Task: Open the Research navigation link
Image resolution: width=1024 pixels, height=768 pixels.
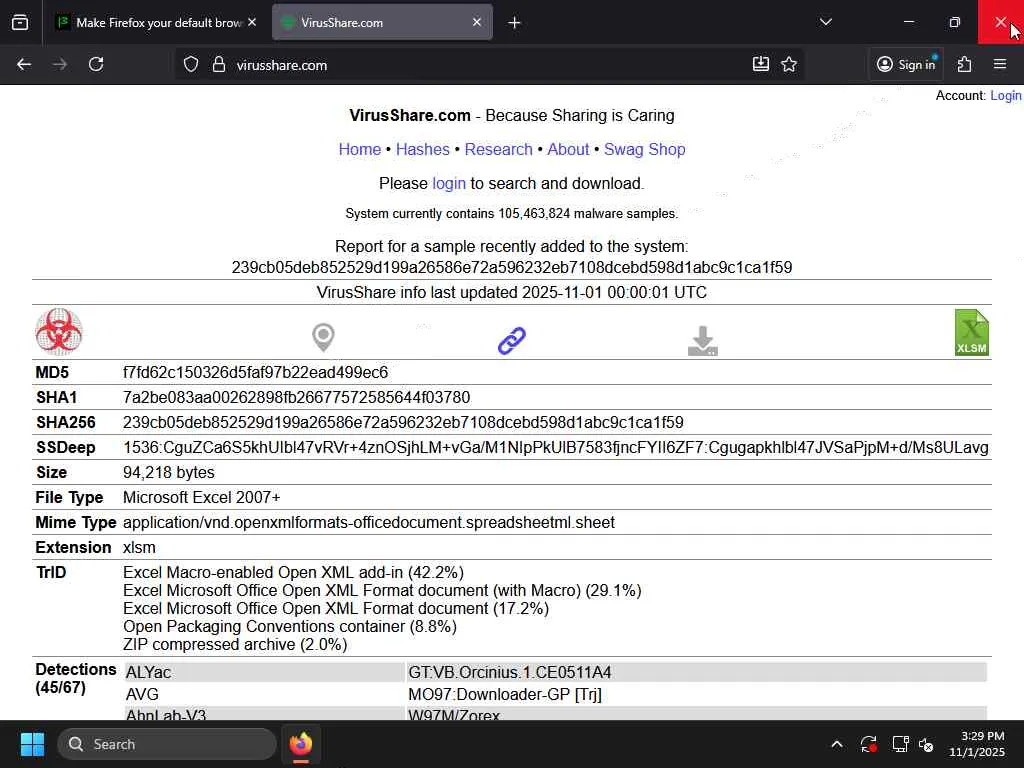Action: pos(498,150)
